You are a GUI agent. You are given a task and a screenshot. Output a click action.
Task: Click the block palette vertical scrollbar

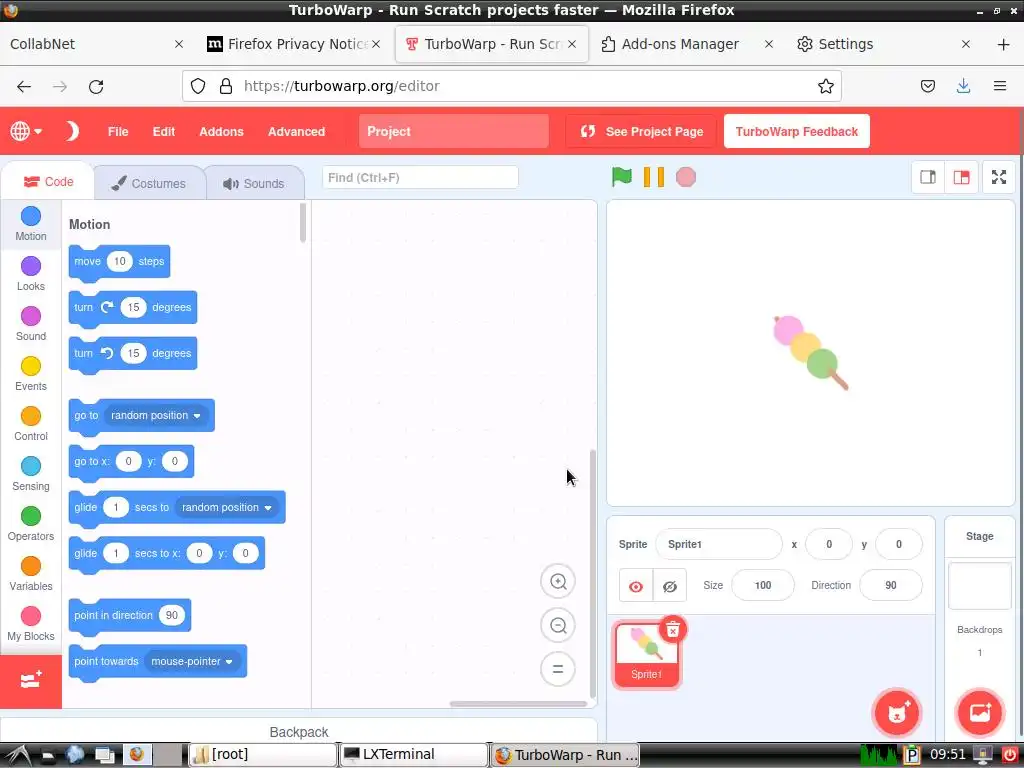point(302,223)
